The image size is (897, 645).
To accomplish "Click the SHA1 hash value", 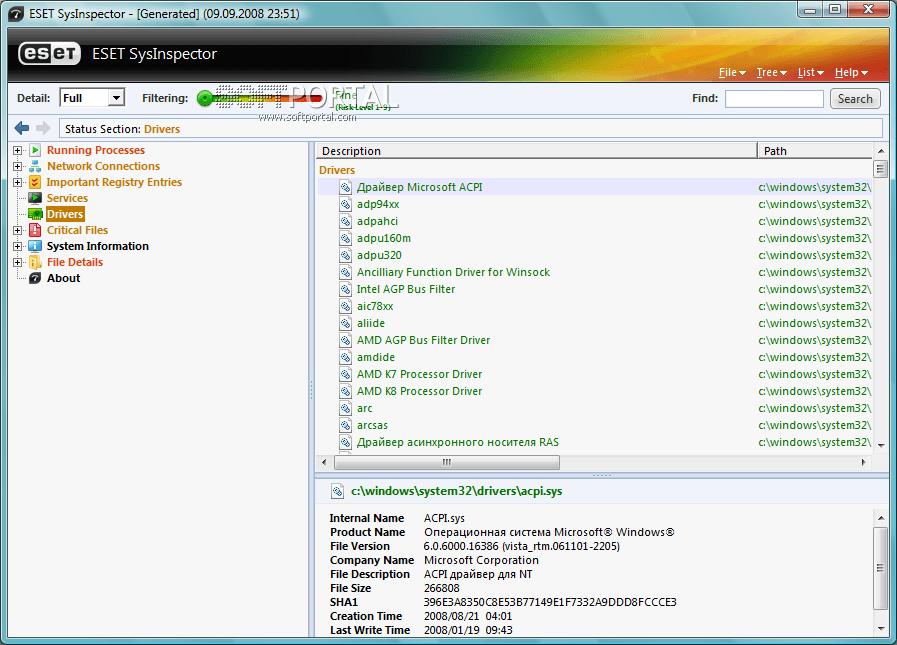I will click(550, 602).
